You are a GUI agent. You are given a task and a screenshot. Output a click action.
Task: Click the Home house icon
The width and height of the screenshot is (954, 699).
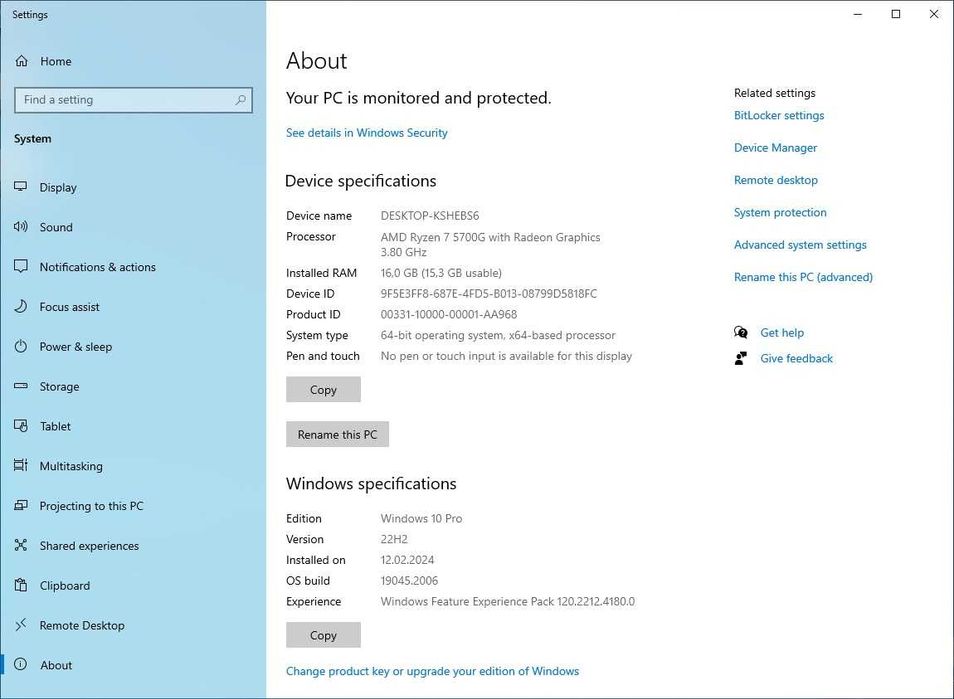tap(21, 61)
